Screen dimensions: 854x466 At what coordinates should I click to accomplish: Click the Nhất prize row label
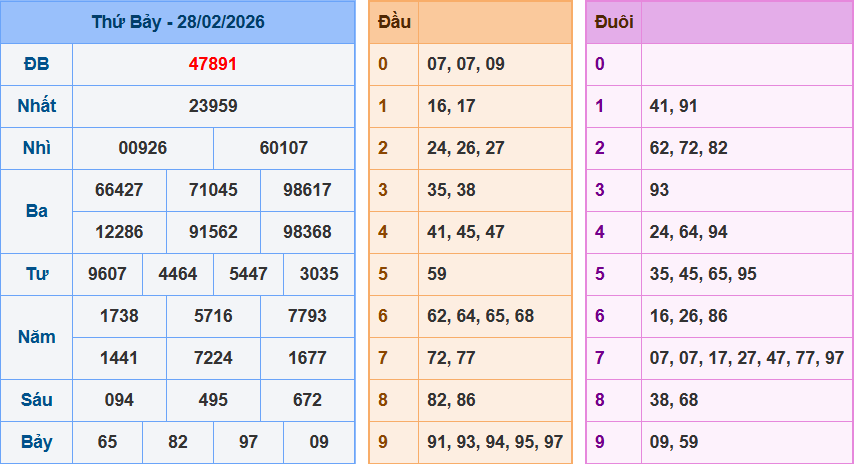[x=37, y=106]
